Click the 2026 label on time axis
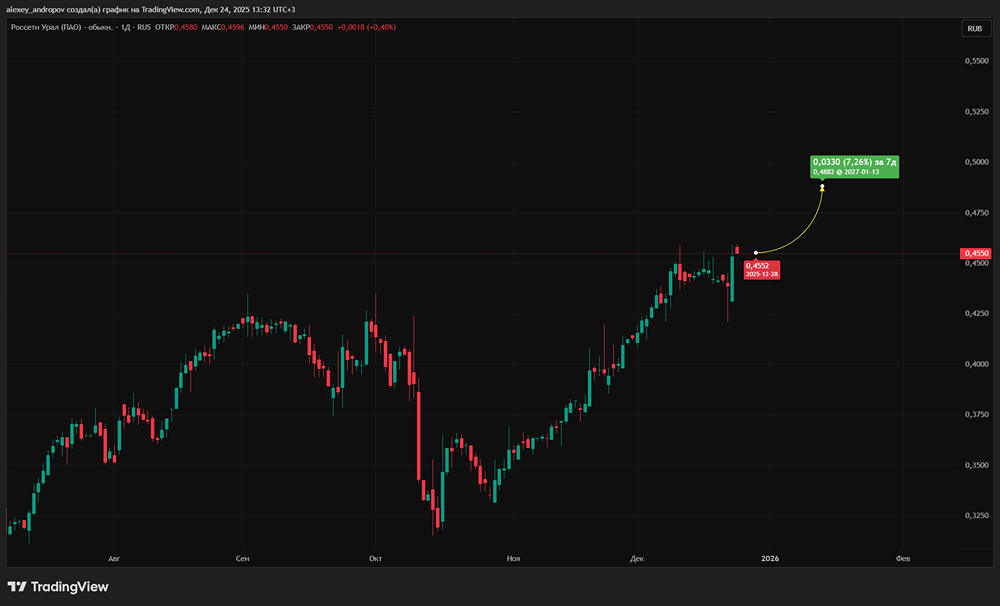The width and height of the screenshot is (1000, 606). [770, 557]
